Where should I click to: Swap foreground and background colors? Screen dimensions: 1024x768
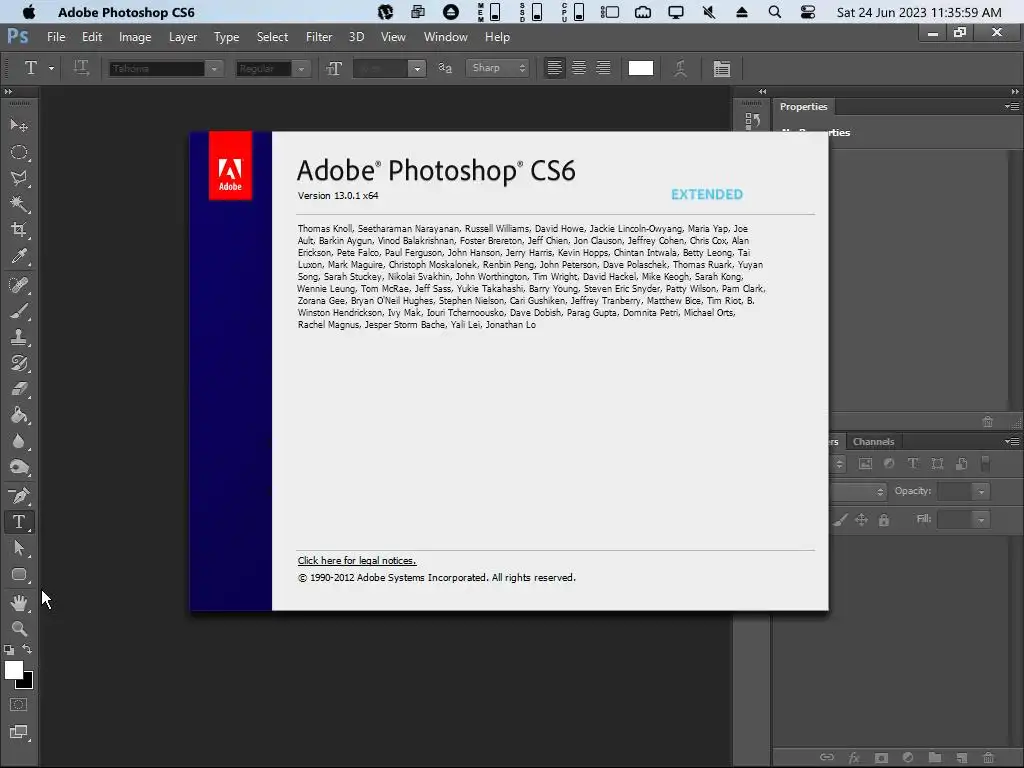[x=27, y=649]
